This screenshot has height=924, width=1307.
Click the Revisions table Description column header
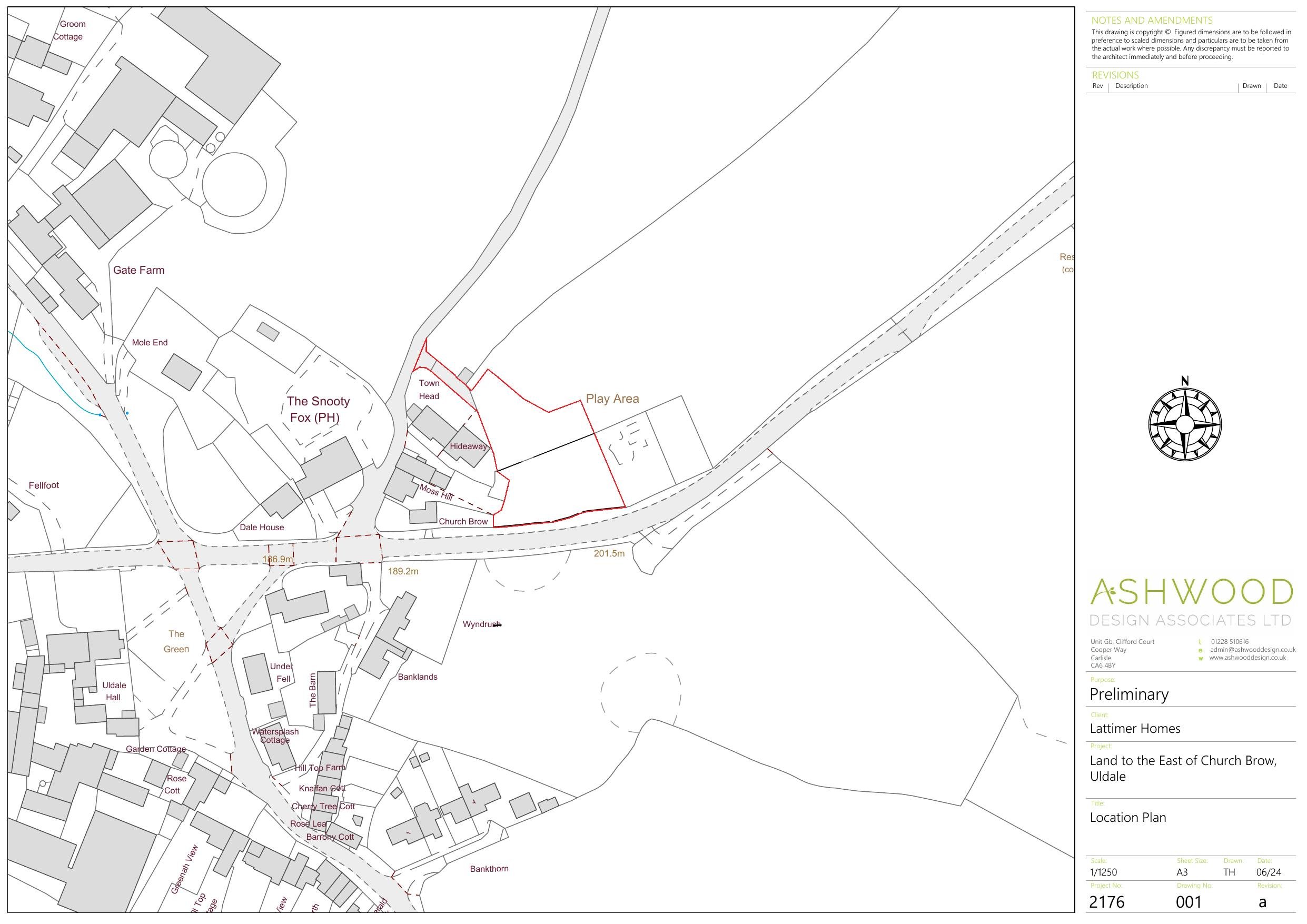1131,86
